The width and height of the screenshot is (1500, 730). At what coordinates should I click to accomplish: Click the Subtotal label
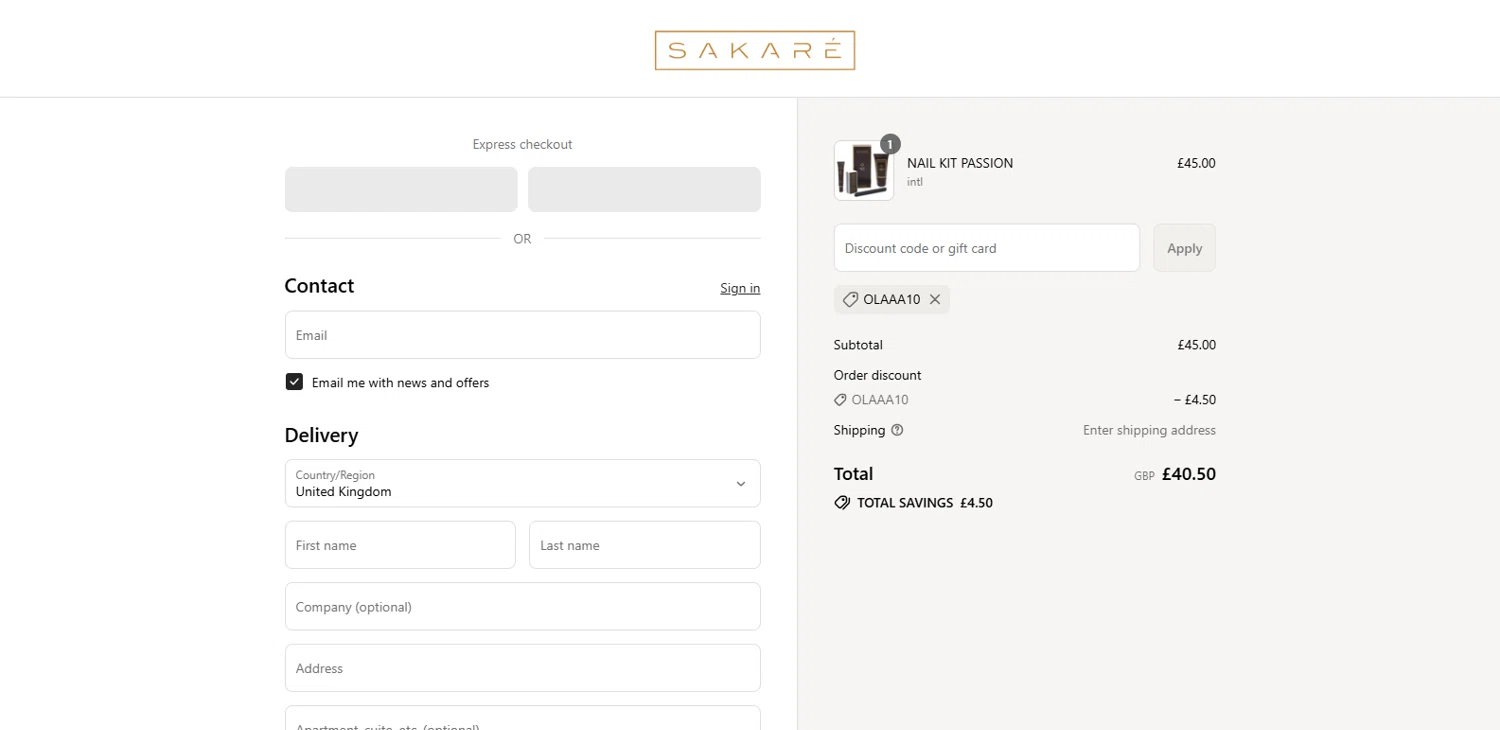pyautogui.click(x=858, y=345)
